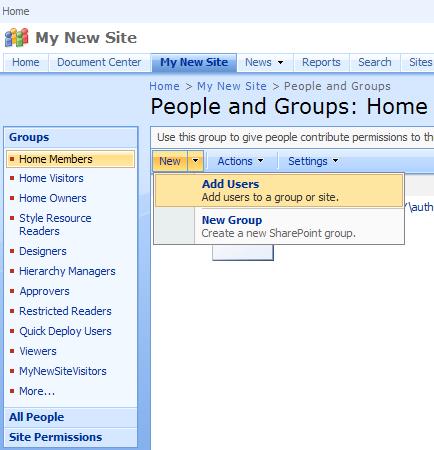Open the News tab
This screenshot has height=450, width=434.
click(258, 62)
